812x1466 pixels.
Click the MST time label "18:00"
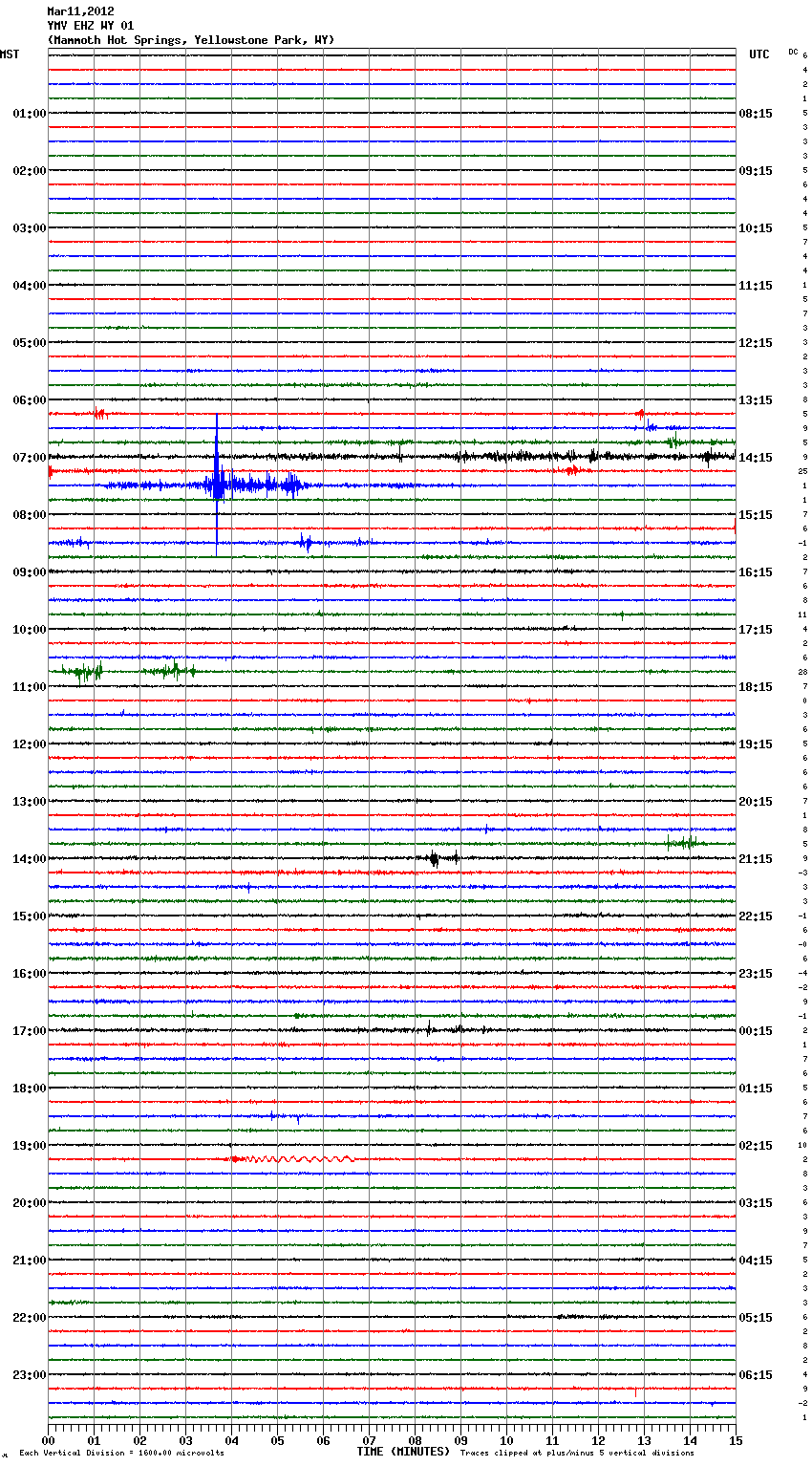30,1089
